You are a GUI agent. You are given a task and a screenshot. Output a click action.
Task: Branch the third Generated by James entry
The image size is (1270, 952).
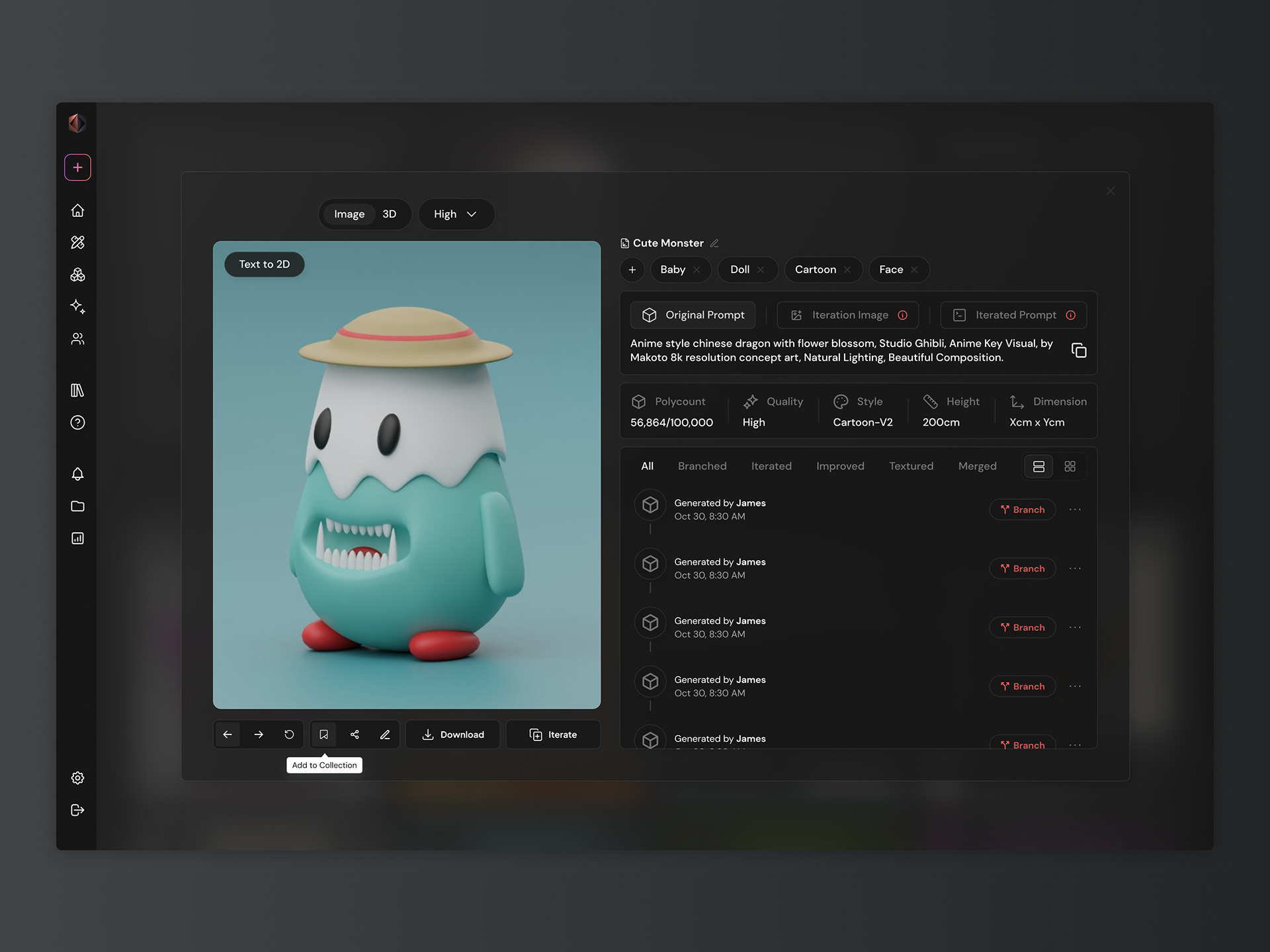(x=1023, y=627)
